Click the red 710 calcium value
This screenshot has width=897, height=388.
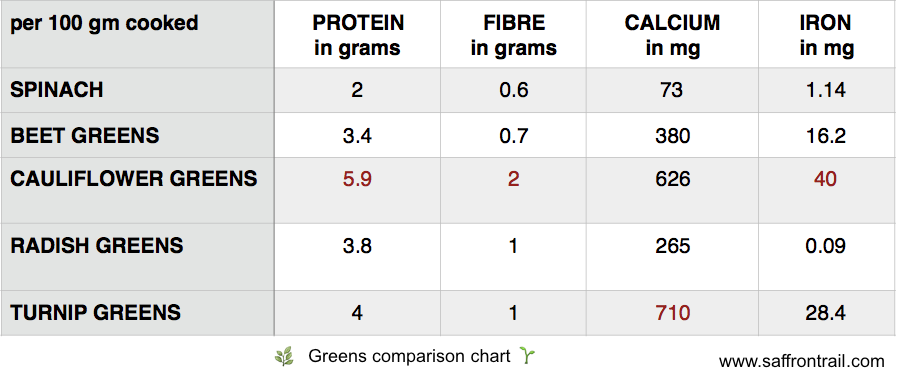pos(672,313)
